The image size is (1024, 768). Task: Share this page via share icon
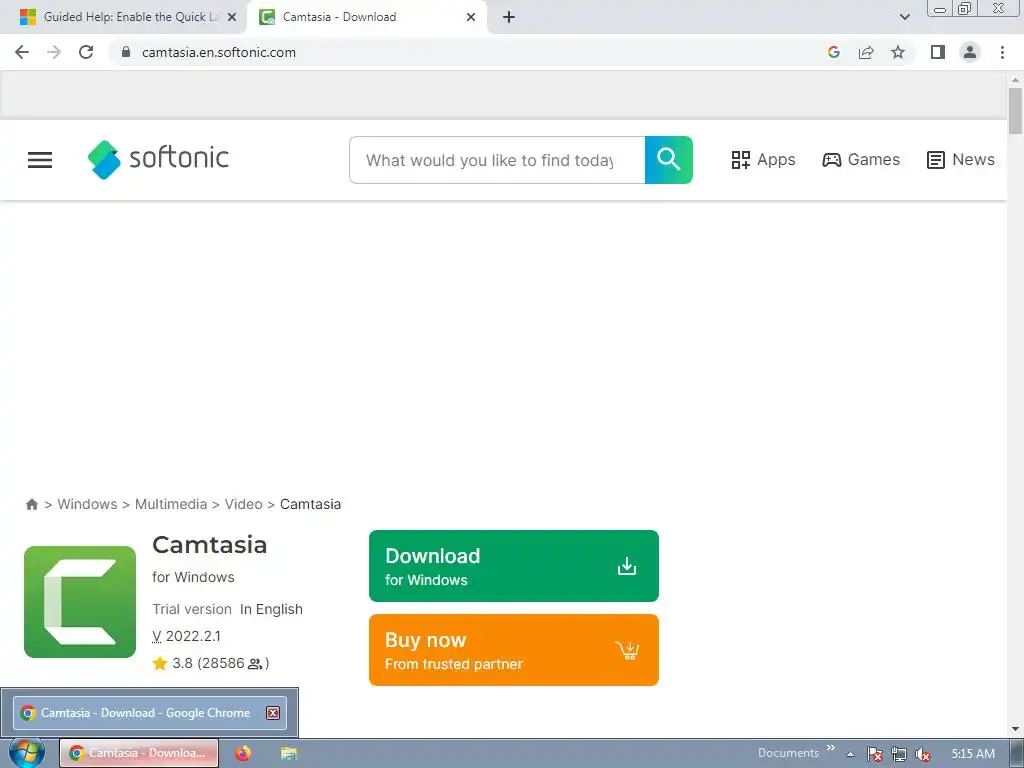click(866, 52)
